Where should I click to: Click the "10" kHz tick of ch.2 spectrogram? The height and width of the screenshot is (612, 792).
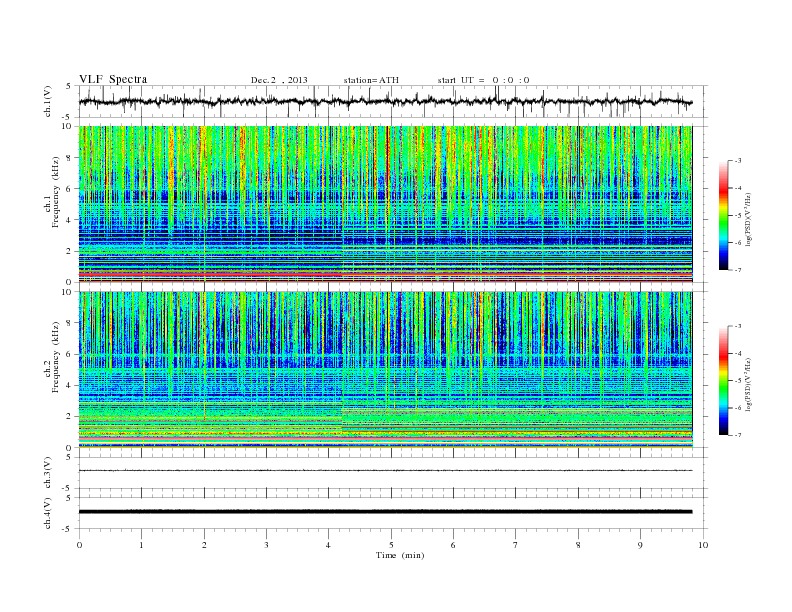click(x=67, y=291)
